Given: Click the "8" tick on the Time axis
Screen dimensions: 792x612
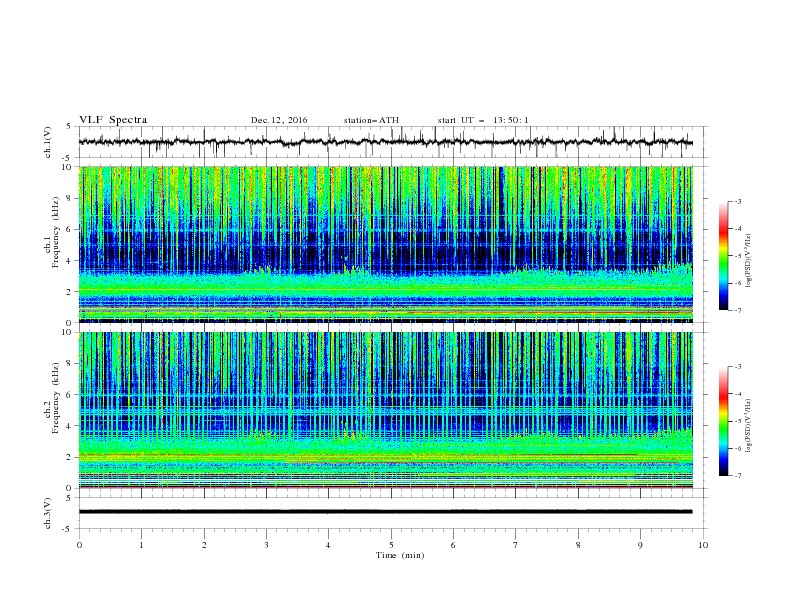Looking at the screenshot, I should (578, 545).
